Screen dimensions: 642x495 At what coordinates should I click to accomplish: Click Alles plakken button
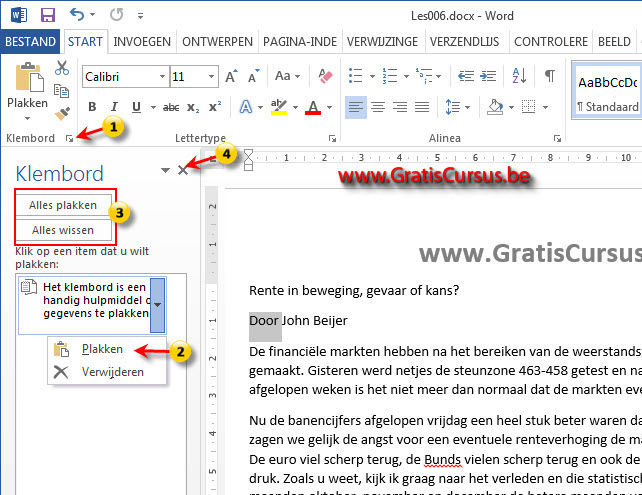coord(63,205)
